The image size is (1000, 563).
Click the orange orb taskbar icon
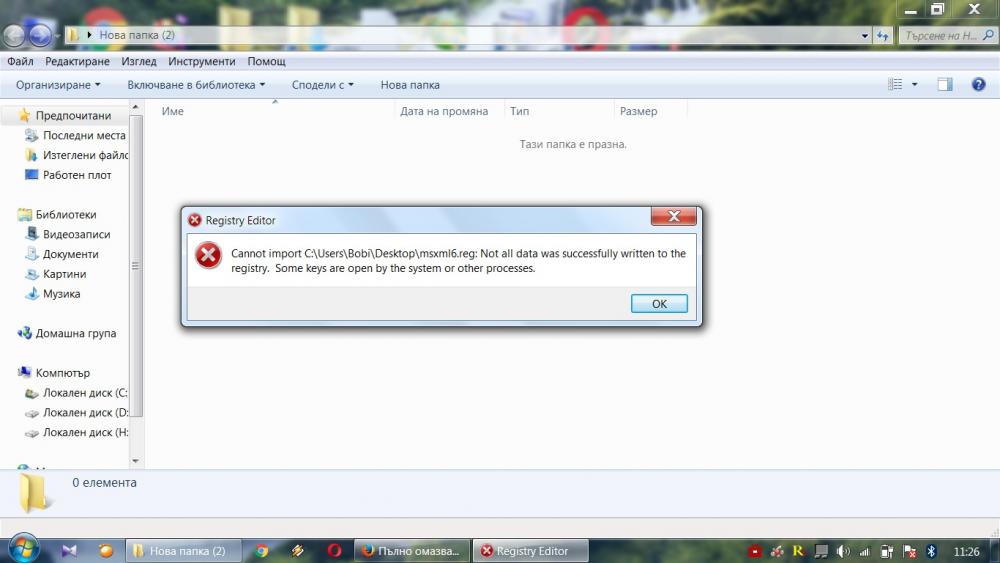point(106,551)
